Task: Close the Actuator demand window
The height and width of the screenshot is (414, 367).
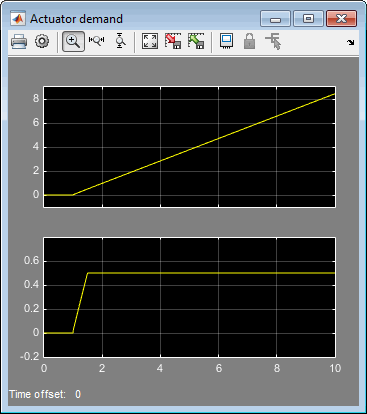Action: point(341,19)
